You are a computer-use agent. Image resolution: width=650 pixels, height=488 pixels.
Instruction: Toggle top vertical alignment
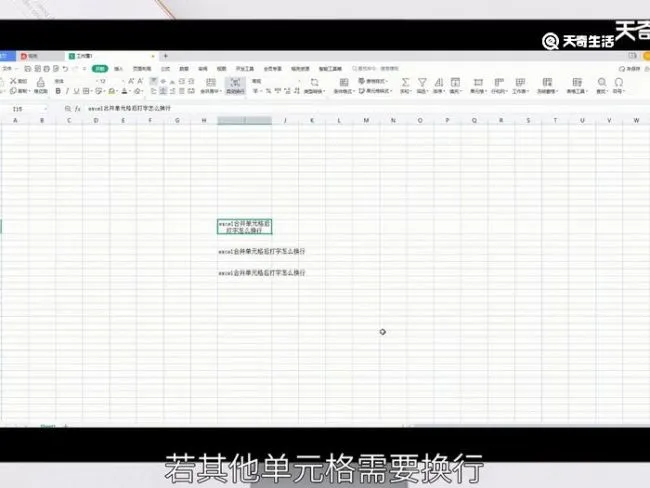153,81
